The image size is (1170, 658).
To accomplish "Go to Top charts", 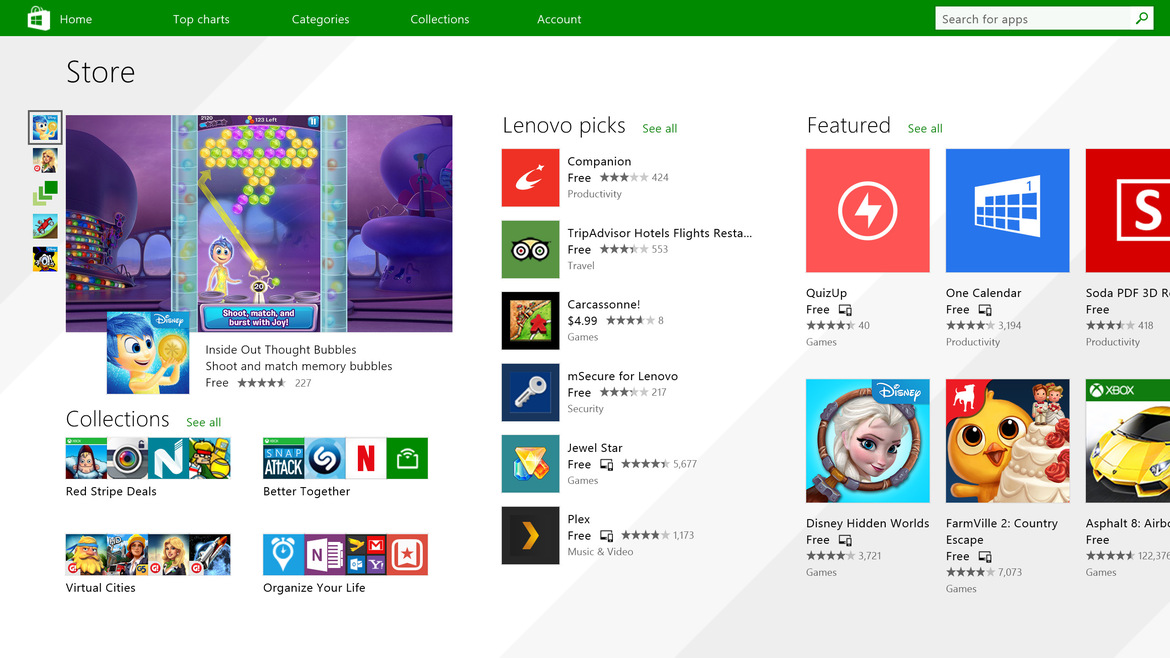I will (201, 19).
